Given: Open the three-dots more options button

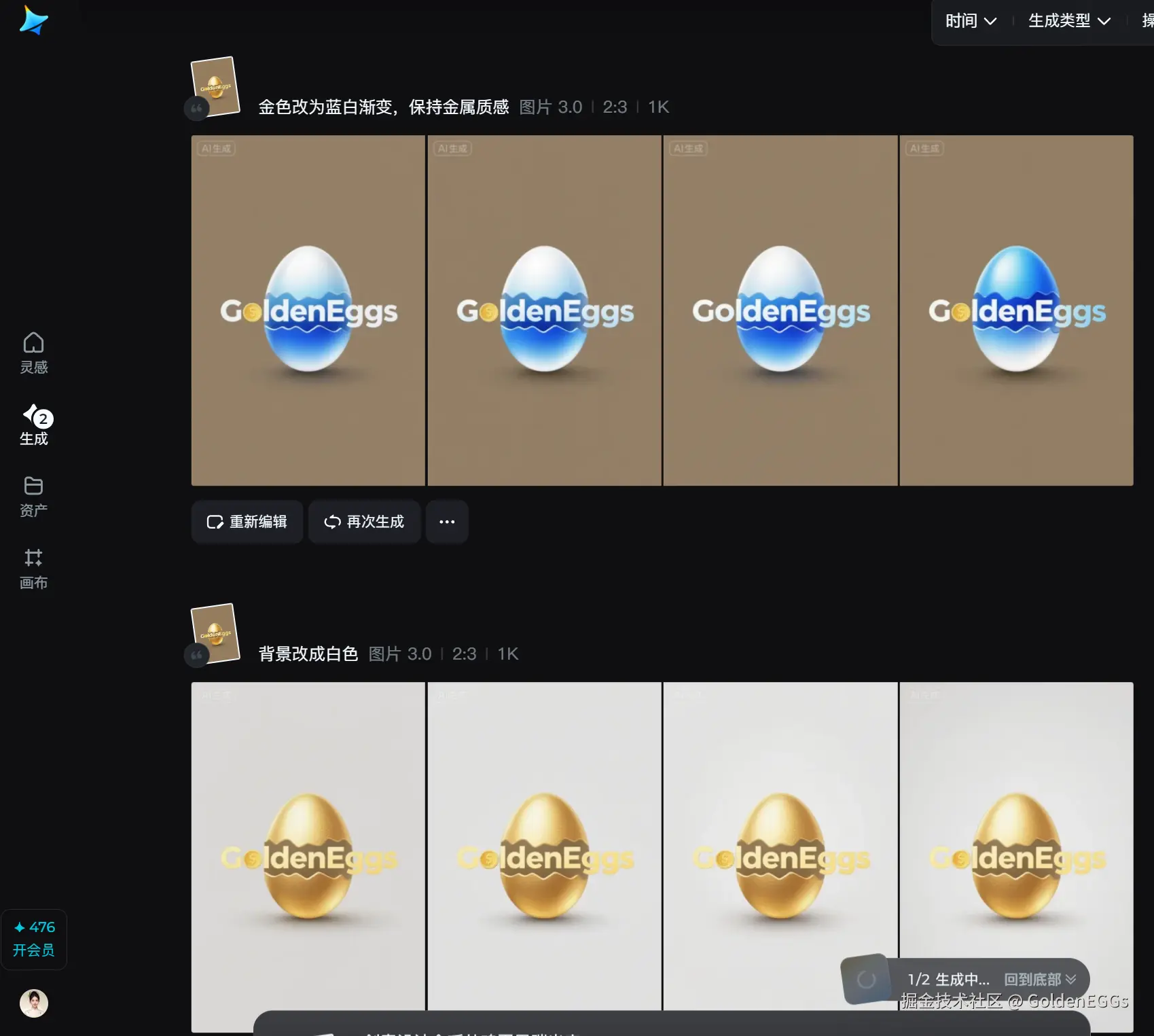Looking at the screenshot, I should (x=447, y=522).
